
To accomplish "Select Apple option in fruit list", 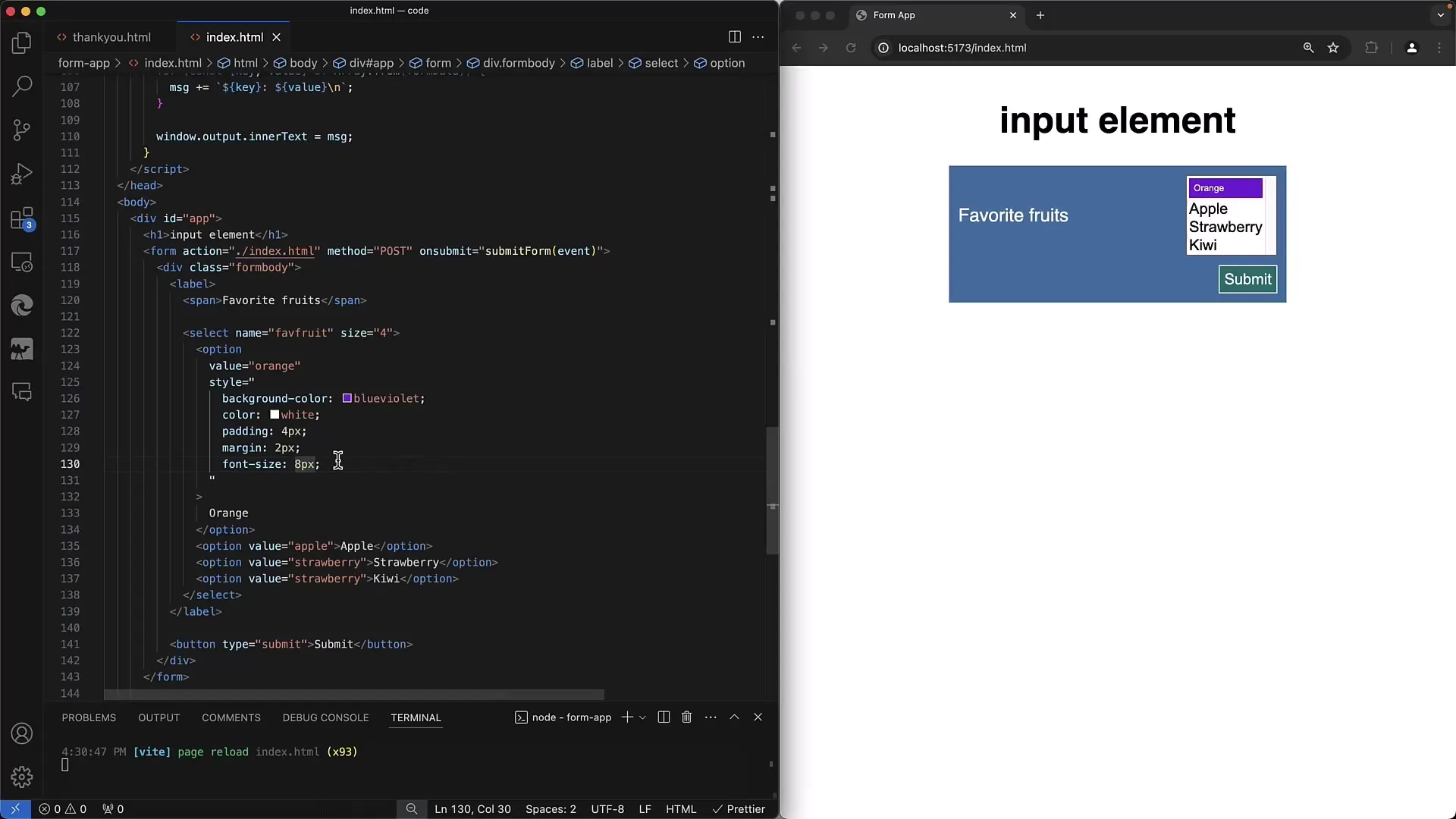I will point(1225,209).
